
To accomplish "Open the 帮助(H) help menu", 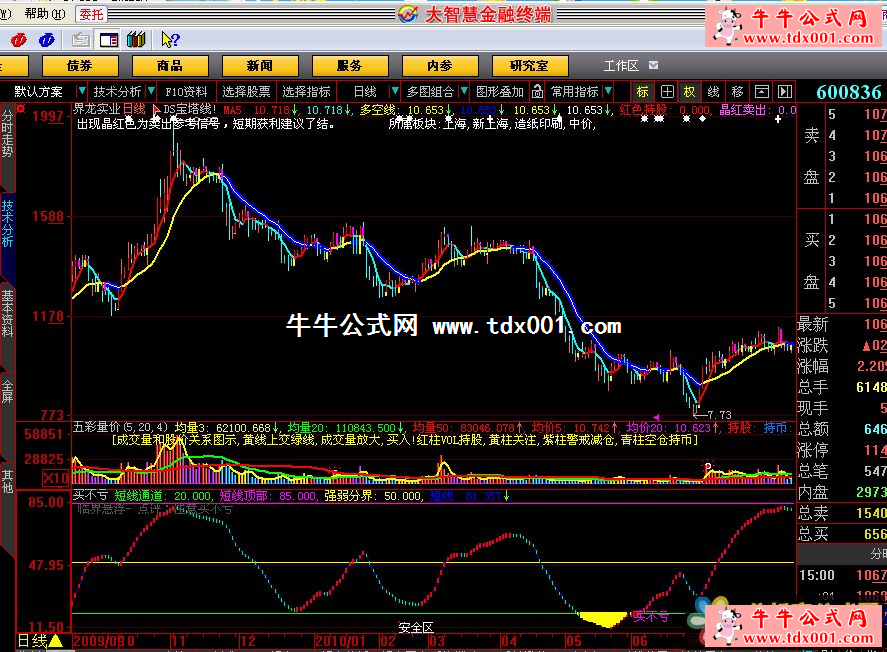I will coord(44,14).
